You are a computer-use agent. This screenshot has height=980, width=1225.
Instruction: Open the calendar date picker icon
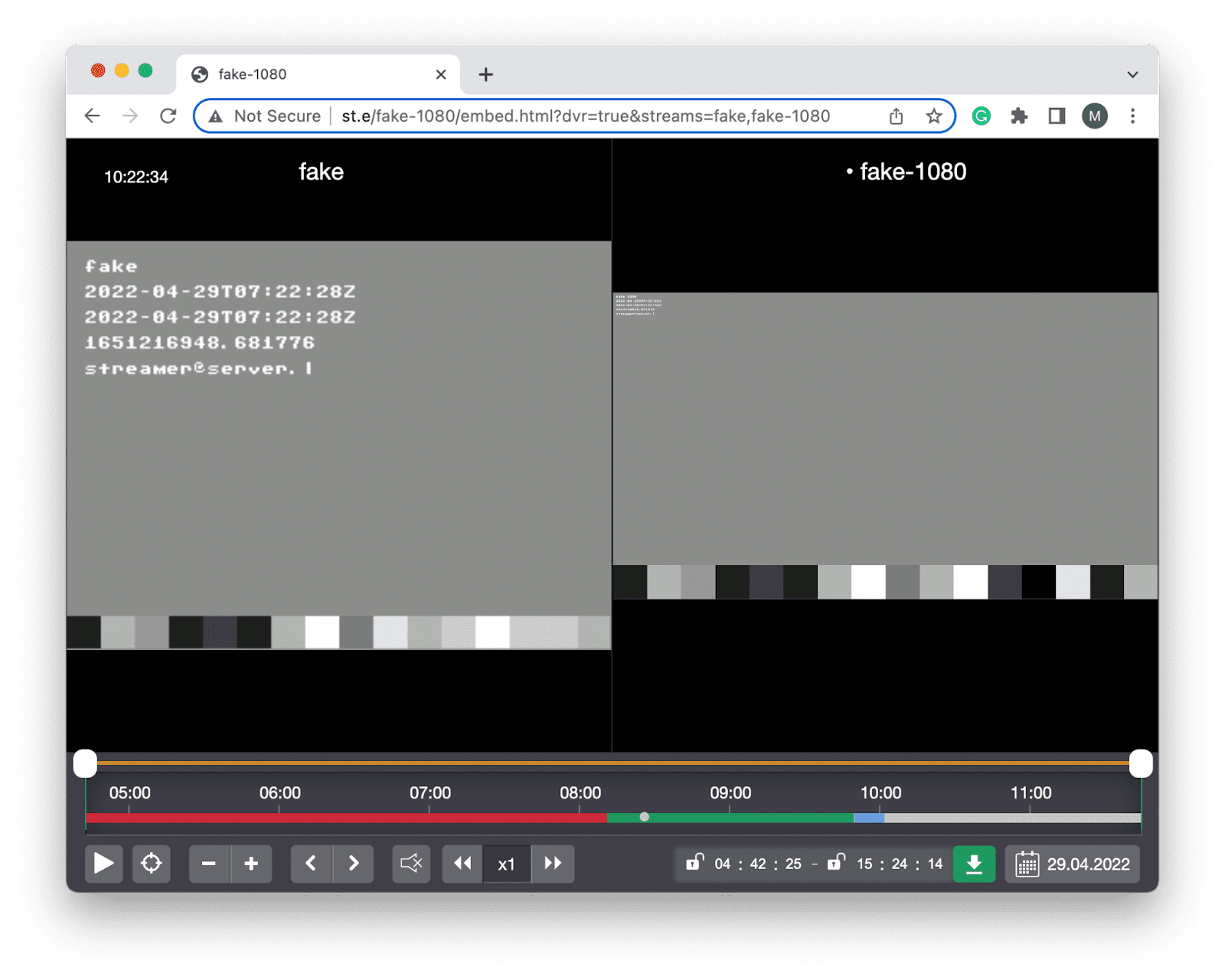tap(1027, 864)
